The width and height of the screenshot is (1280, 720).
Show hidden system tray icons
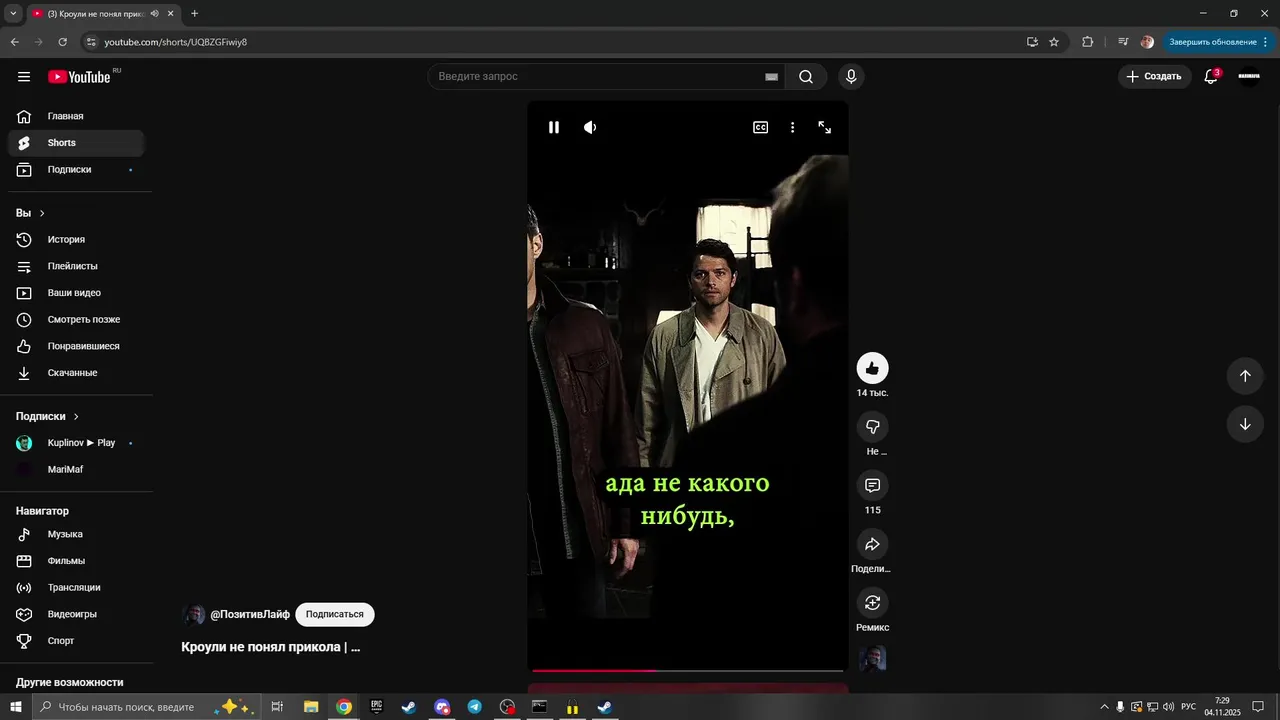click(x=1104, y=707)
